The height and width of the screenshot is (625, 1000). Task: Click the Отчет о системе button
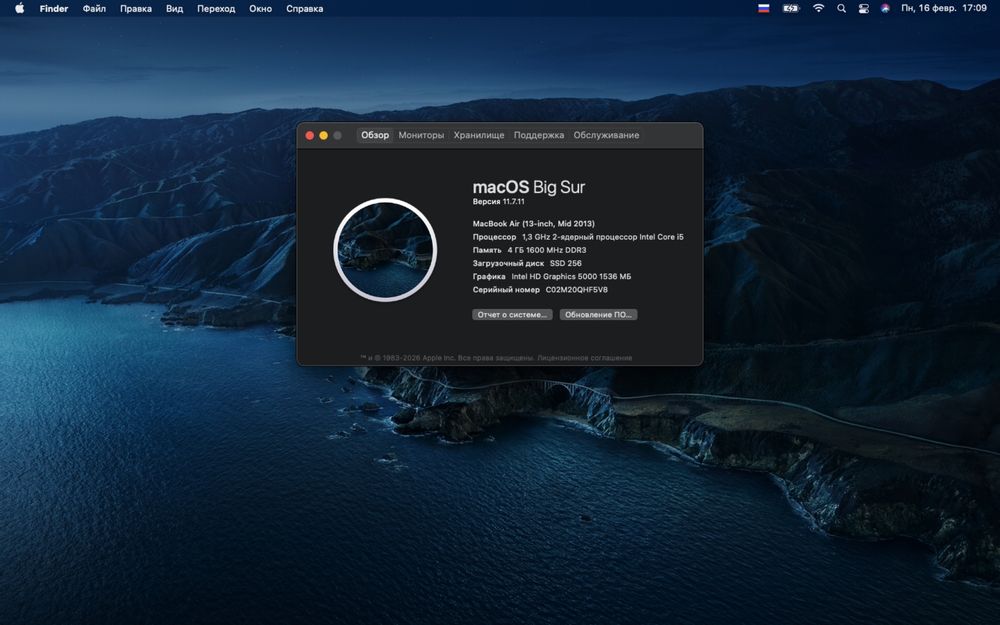(x=512, y=314)
